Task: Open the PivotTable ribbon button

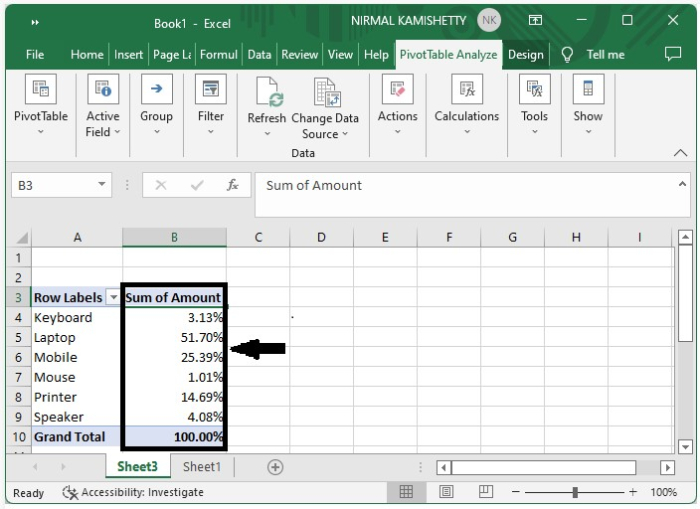Action: [41, 90]
